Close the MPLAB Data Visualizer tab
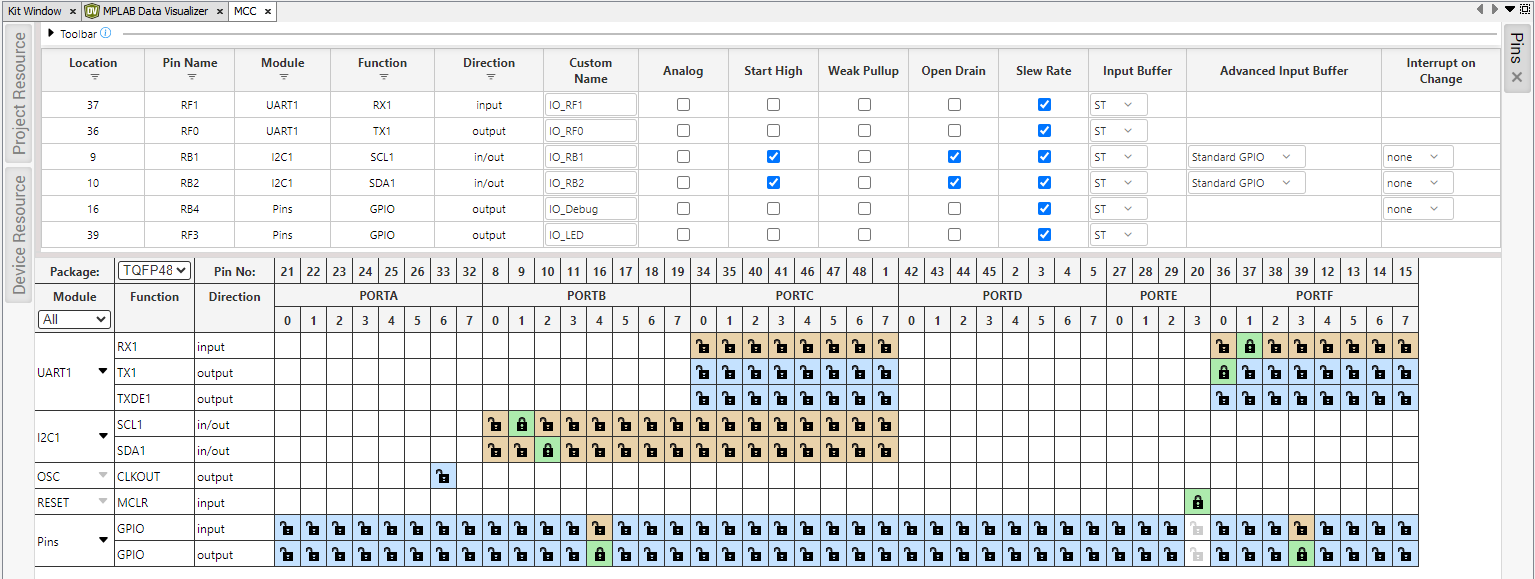 [218, 12]
